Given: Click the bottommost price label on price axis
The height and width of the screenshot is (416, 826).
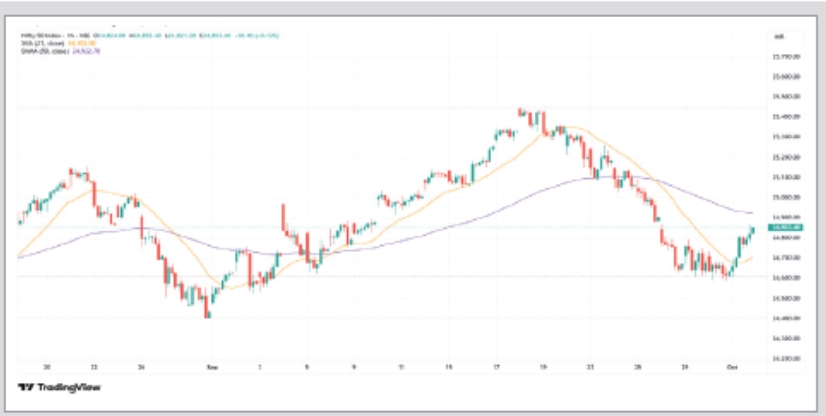Looking at the screenshot, I should [x=783, y=357].
